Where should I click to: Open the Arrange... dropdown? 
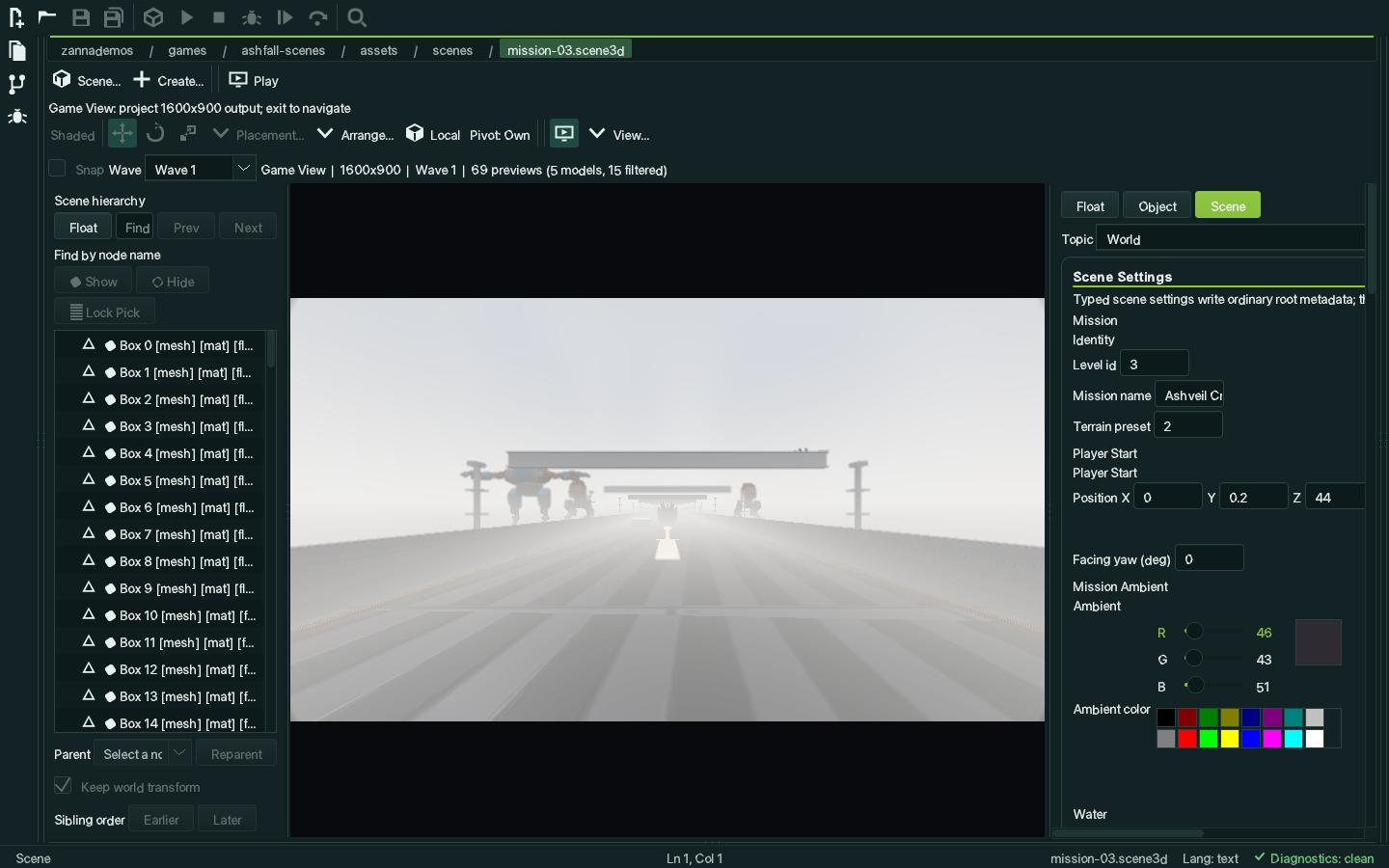[356, 134]
